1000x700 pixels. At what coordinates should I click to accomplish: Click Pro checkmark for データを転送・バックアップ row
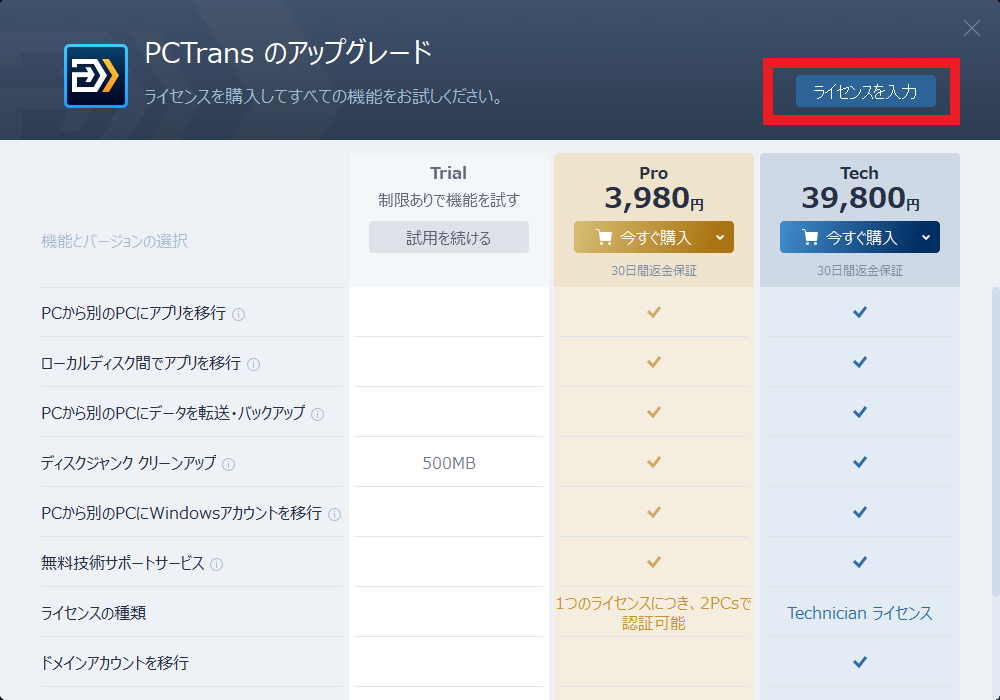[654, 412]
